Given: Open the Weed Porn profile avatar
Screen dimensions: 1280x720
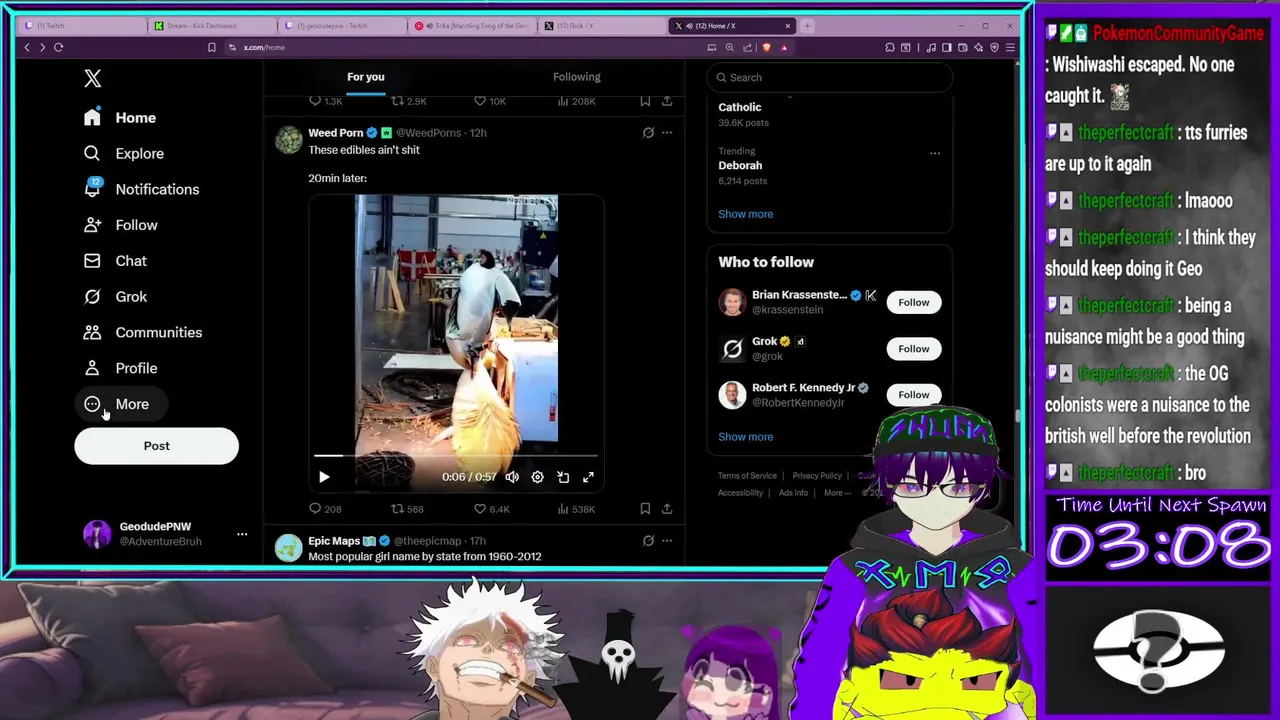Looking at the screenshot, I should click(x=288, y=140).
